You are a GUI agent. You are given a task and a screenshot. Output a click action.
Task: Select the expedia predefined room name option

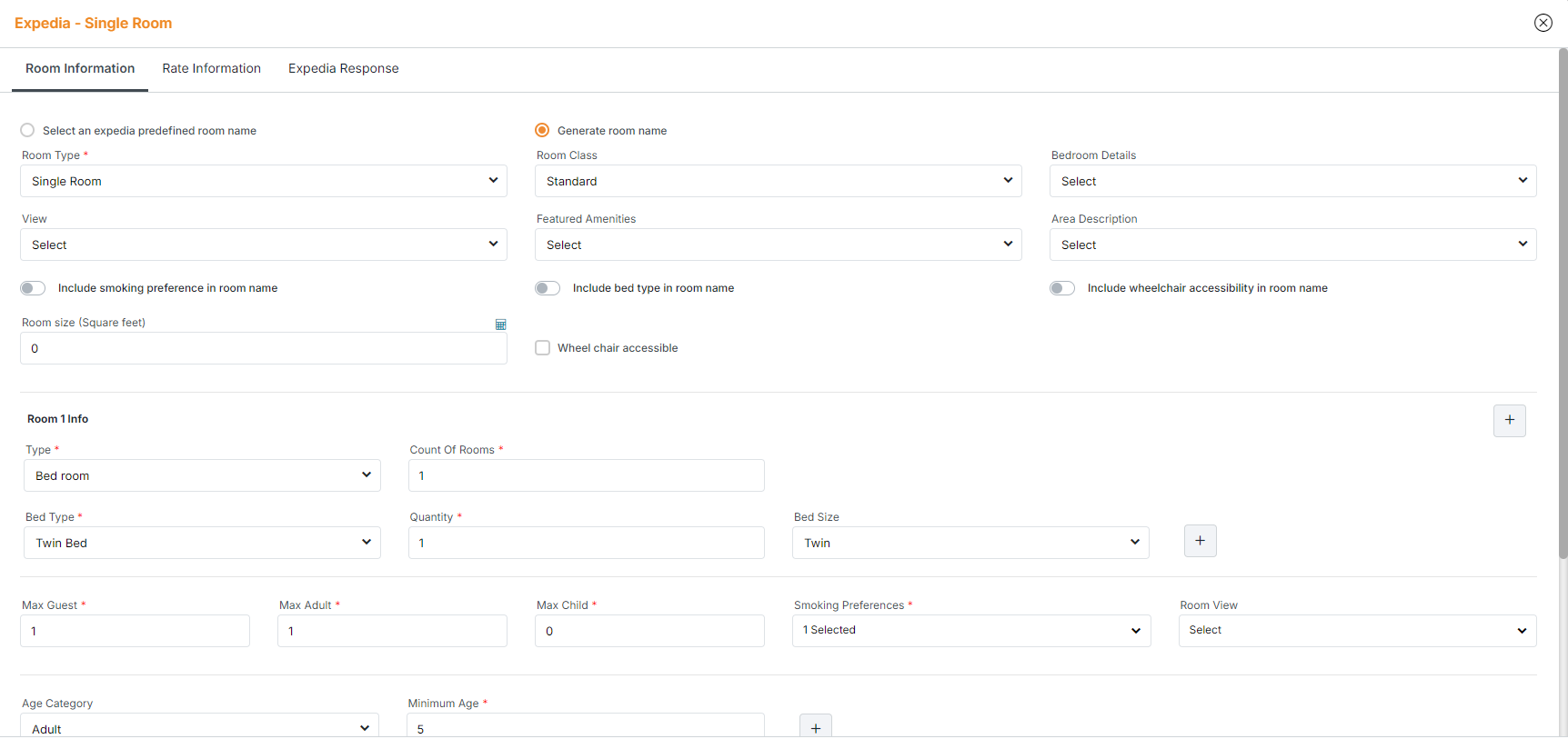pyautogui.click(x=28, y=131)
